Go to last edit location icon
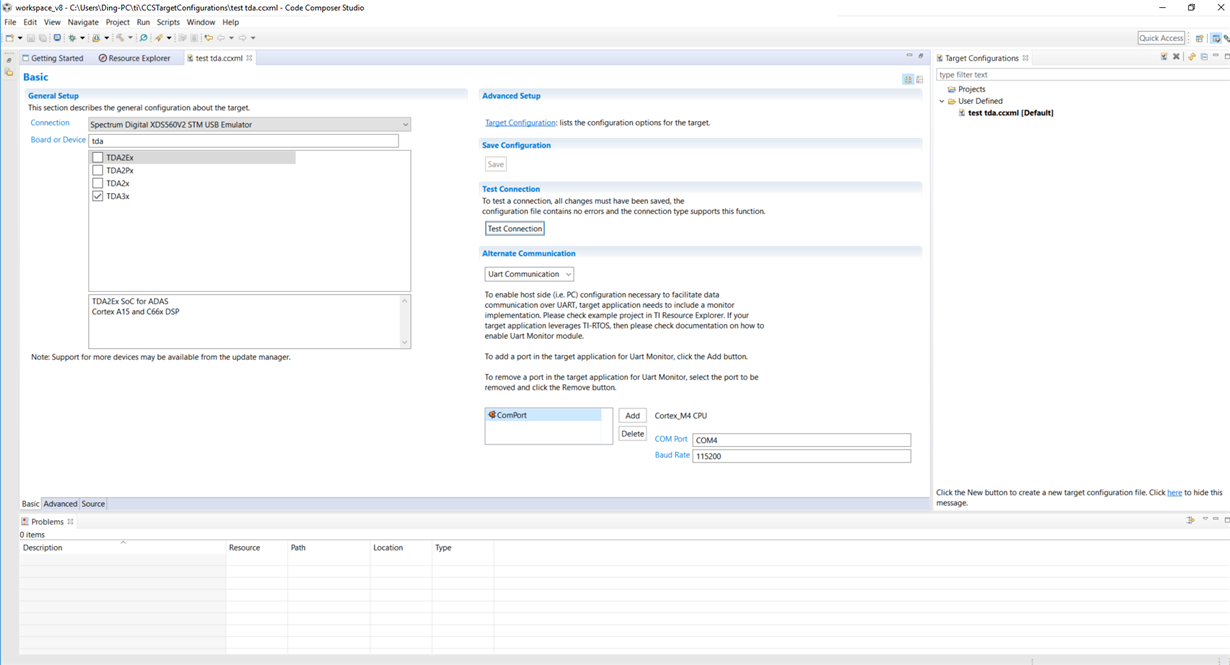1230x665 pixels. 208,38
